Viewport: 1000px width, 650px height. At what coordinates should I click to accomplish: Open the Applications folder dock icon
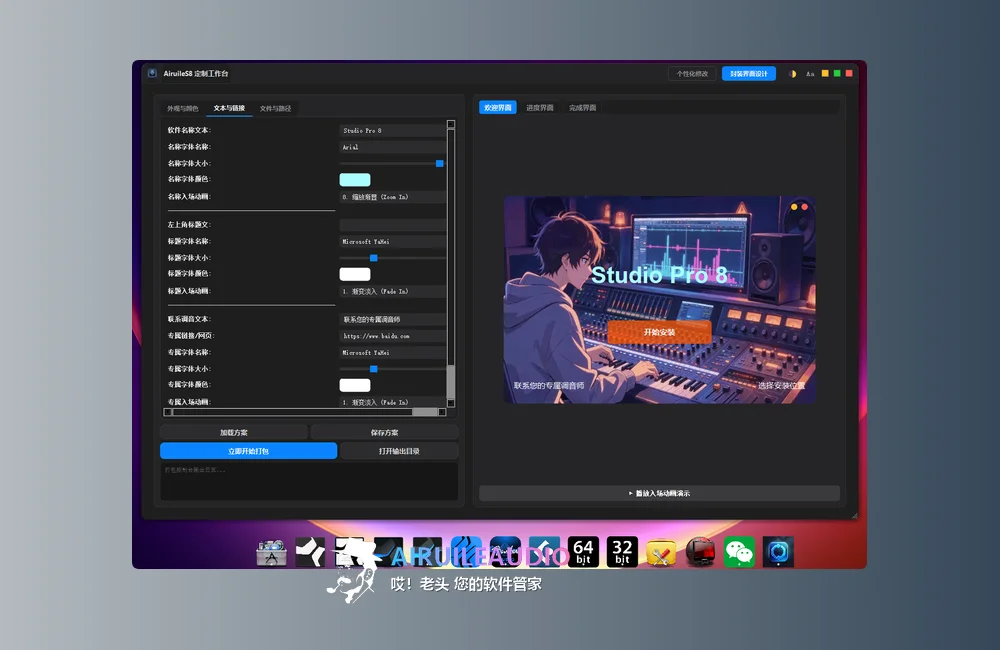[272, 552]
